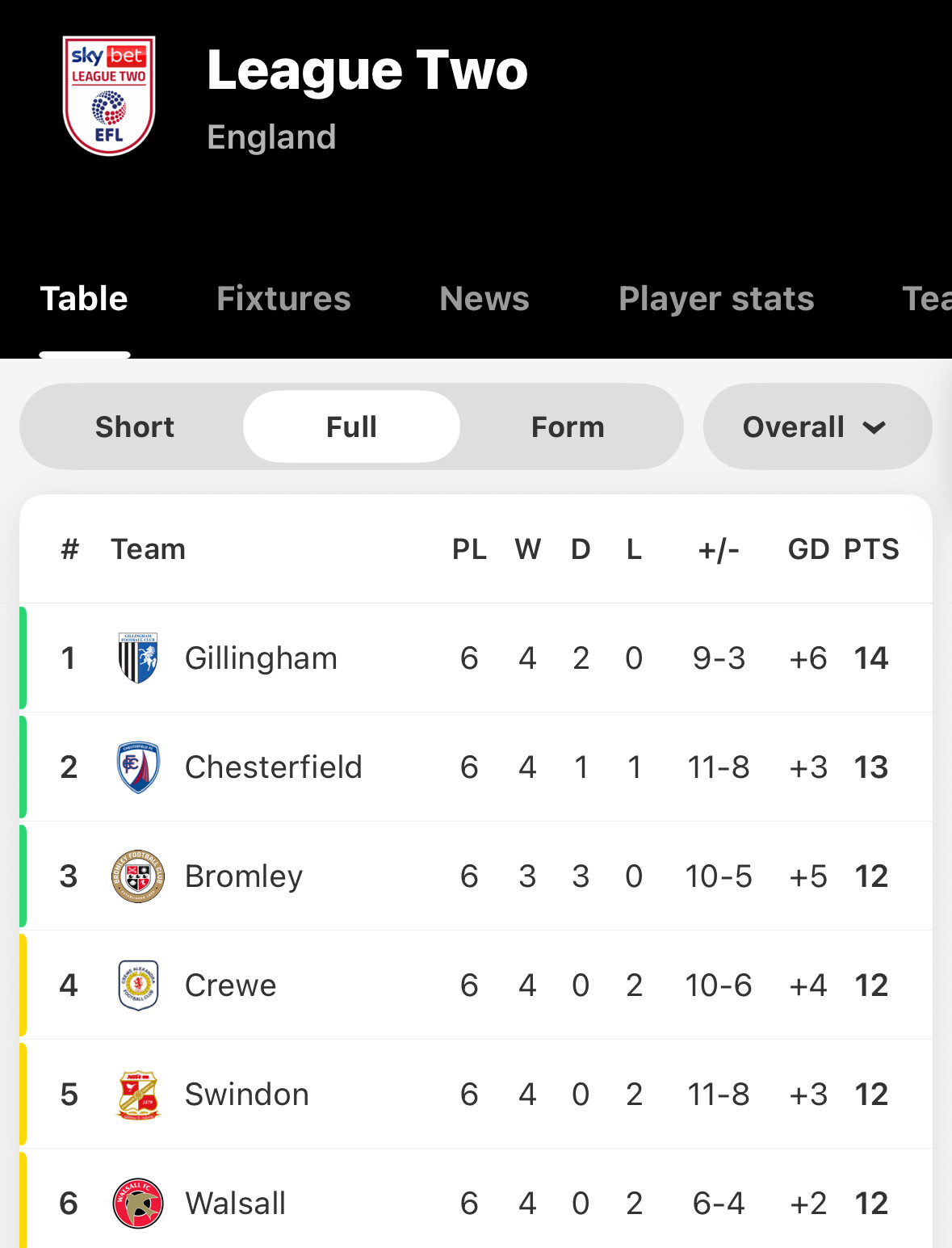Open the Chesterfield team name link
952x1248 pixels.
coord(273,767)
